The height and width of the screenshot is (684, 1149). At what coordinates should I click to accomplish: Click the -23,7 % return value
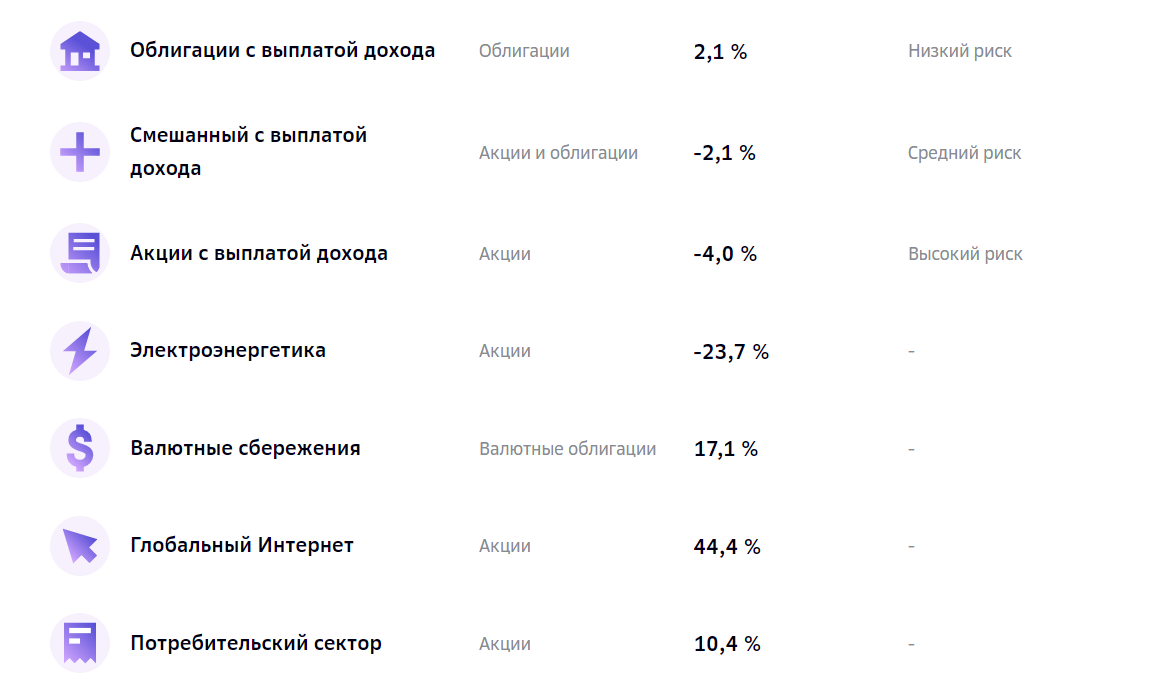[x=731, y=352]
